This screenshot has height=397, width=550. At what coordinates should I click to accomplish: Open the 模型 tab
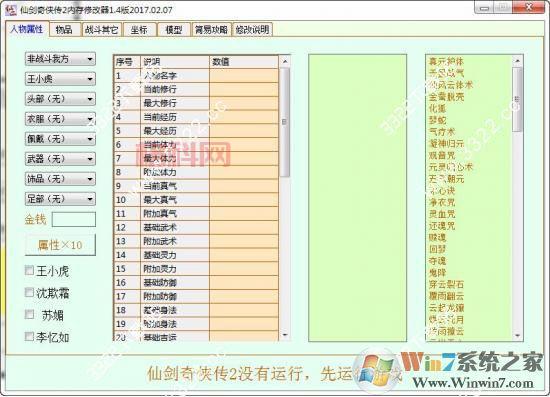point(174,30)
